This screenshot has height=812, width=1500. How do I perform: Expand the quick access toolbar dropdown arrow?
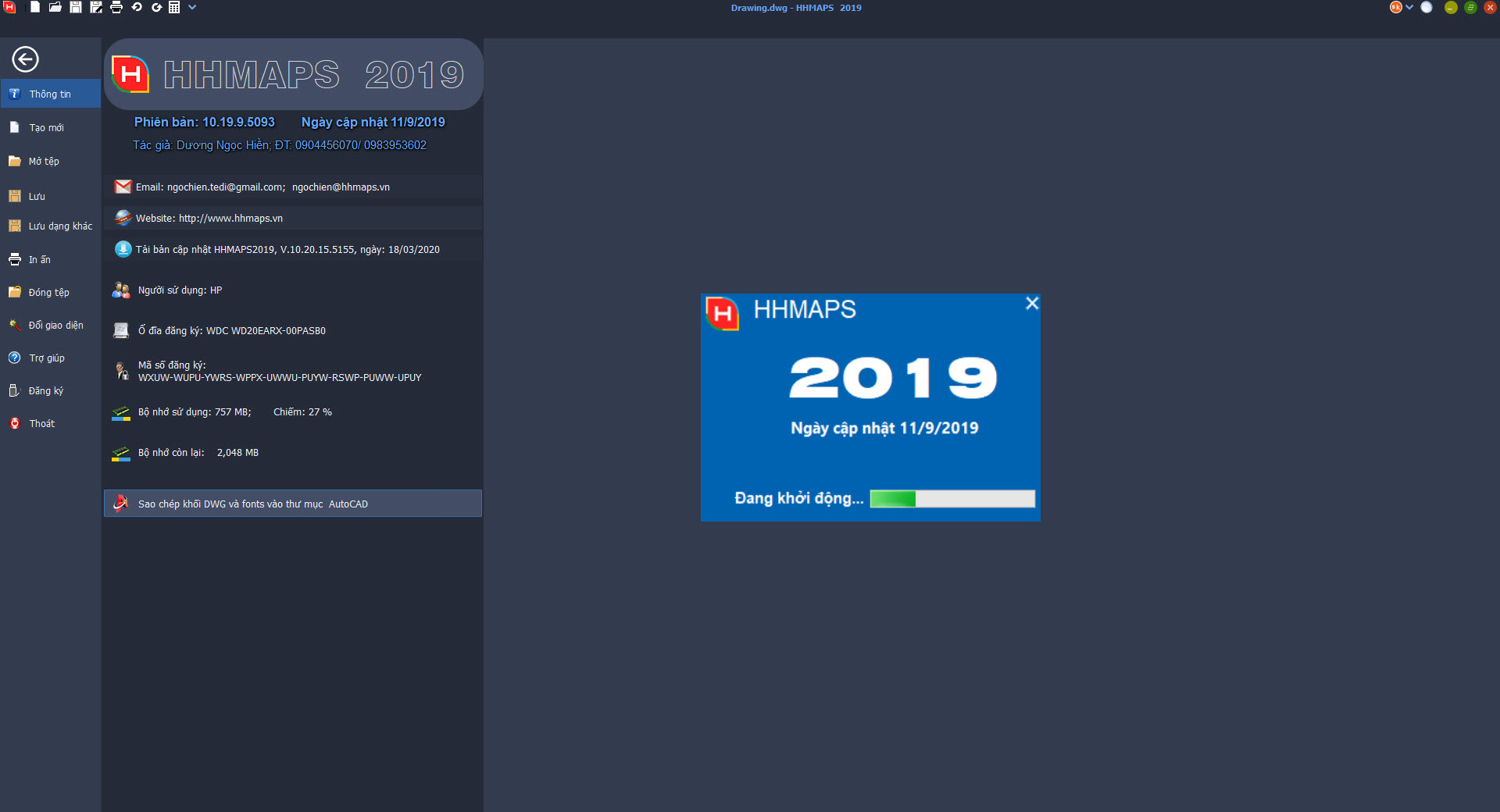192,7
